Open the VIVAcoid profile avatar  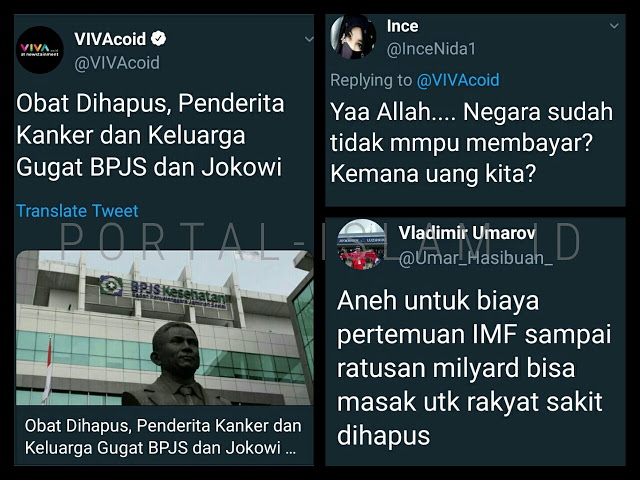(x=40, y=50)
